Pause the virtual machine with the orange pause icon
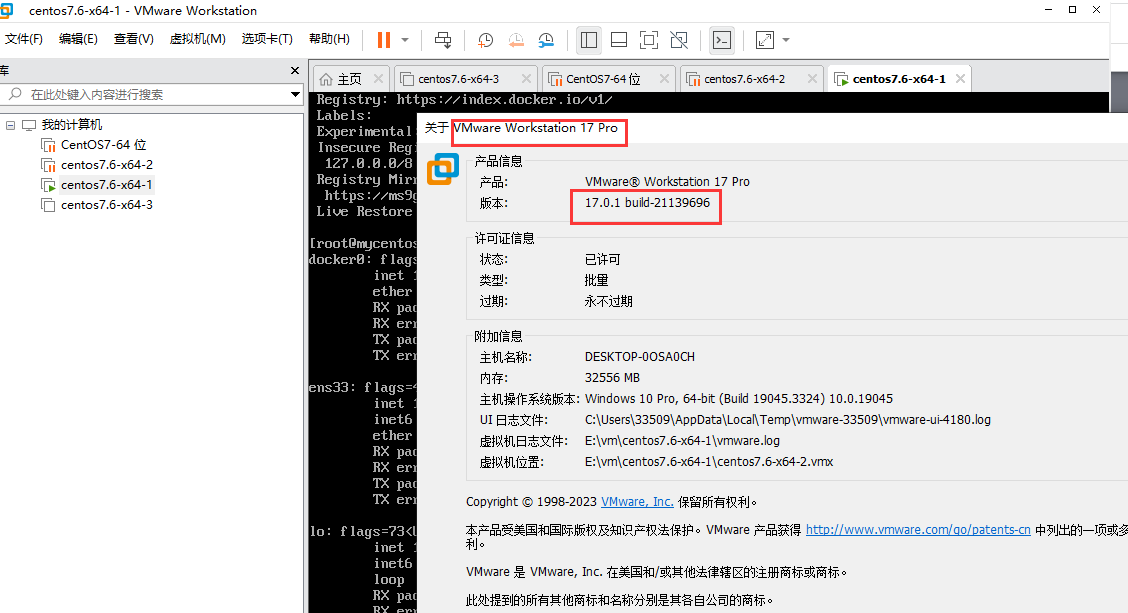 (x=383, y=40)
